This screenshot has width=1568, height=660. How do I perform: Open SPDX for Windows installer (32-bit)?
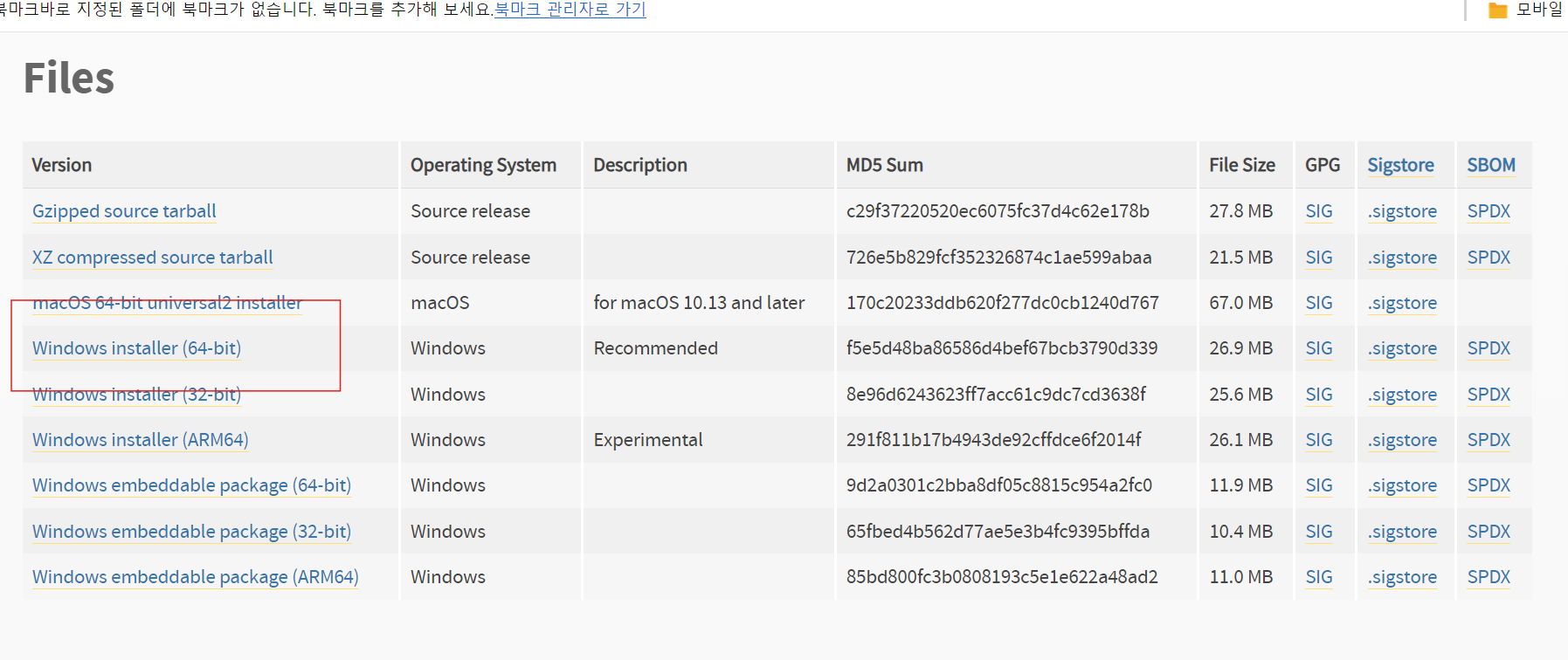tap(1489, 395)
